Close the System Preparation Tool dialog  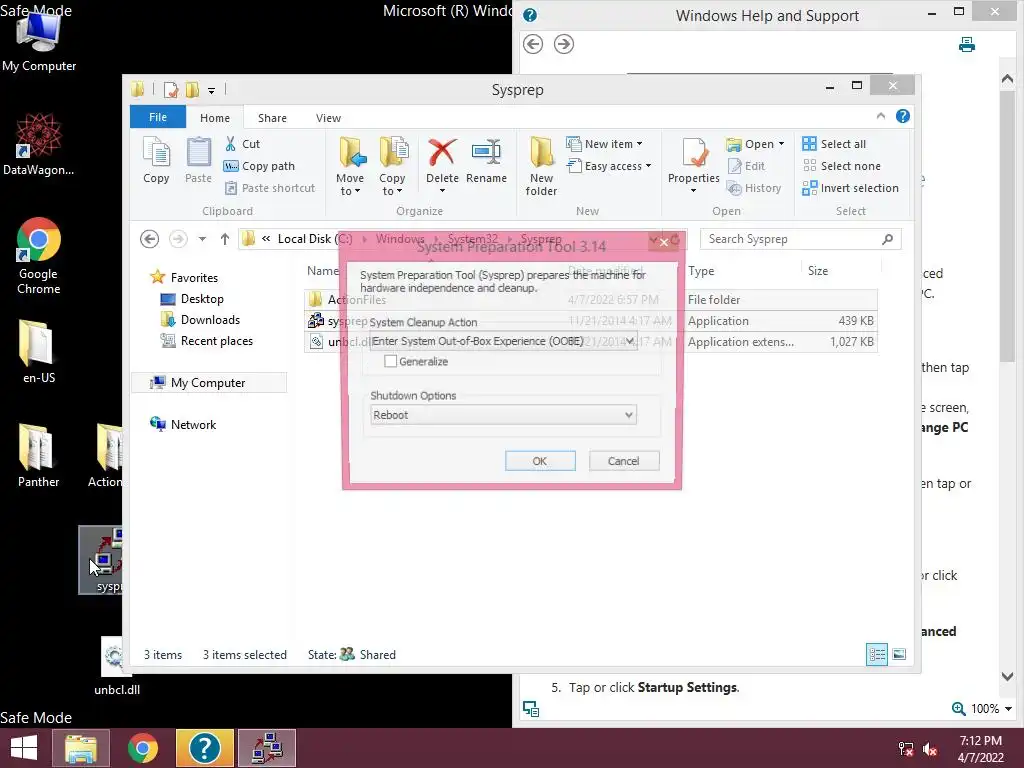point(664,242)
